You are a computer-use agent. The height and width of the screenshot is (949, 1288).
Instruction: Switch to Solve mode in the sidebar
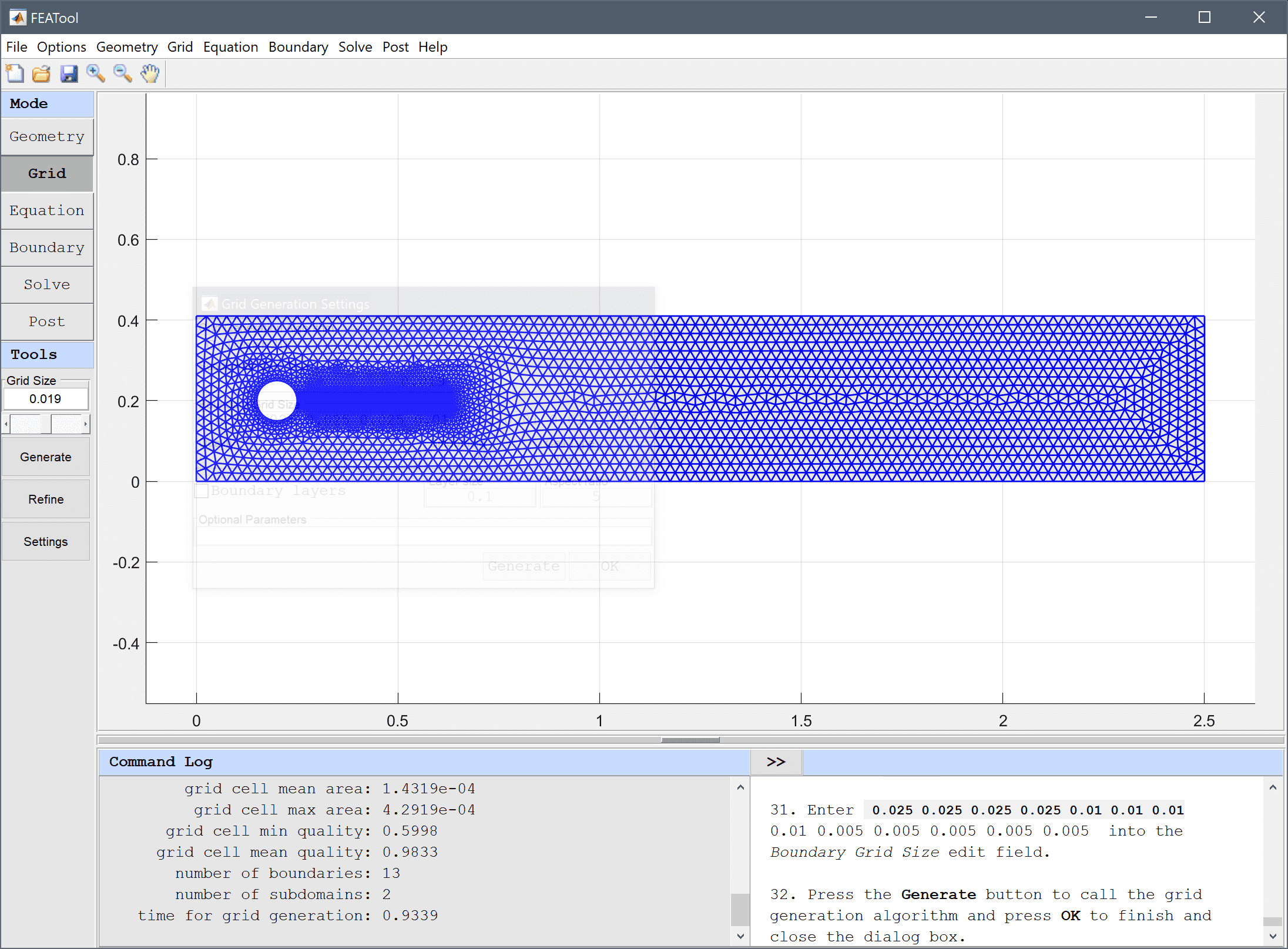[x=47, y=284]
